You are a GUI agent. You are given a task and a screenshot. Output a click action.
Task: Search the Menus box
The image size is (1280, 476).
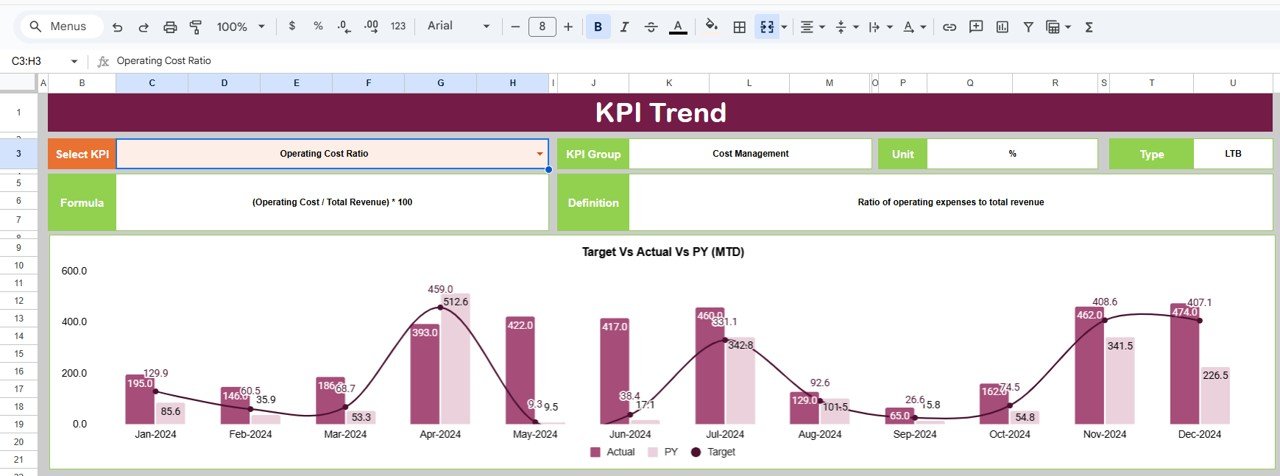tap(58, 27)
